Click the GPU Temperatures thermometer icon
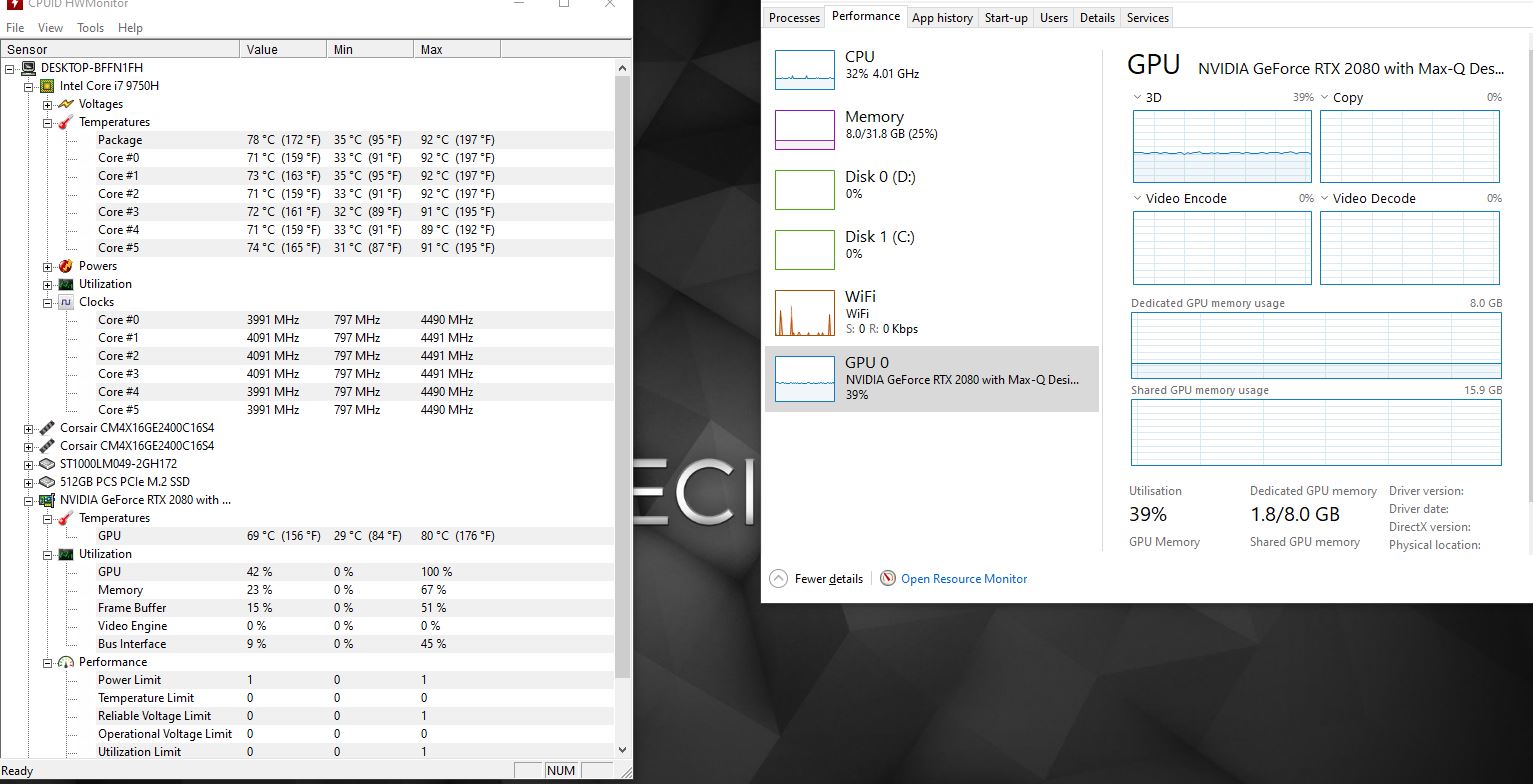This screenshot has width=1533, height=784. (x=66, y=518)
